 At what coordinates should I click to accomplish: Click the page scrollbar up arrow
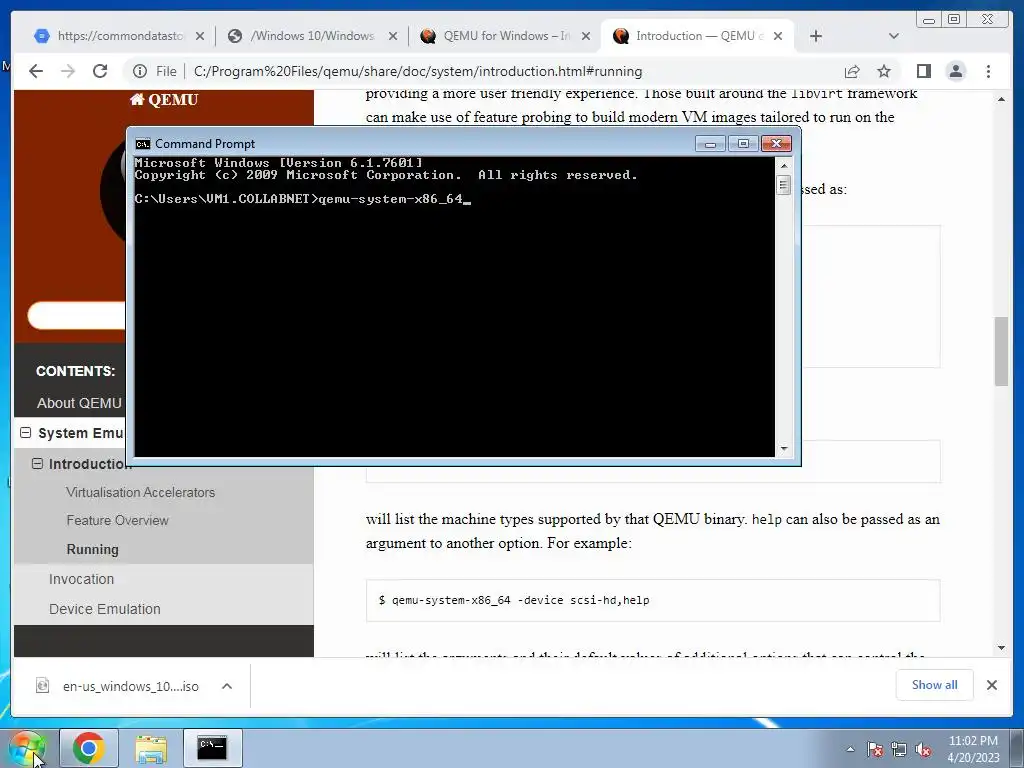[x=1001, y=99]
